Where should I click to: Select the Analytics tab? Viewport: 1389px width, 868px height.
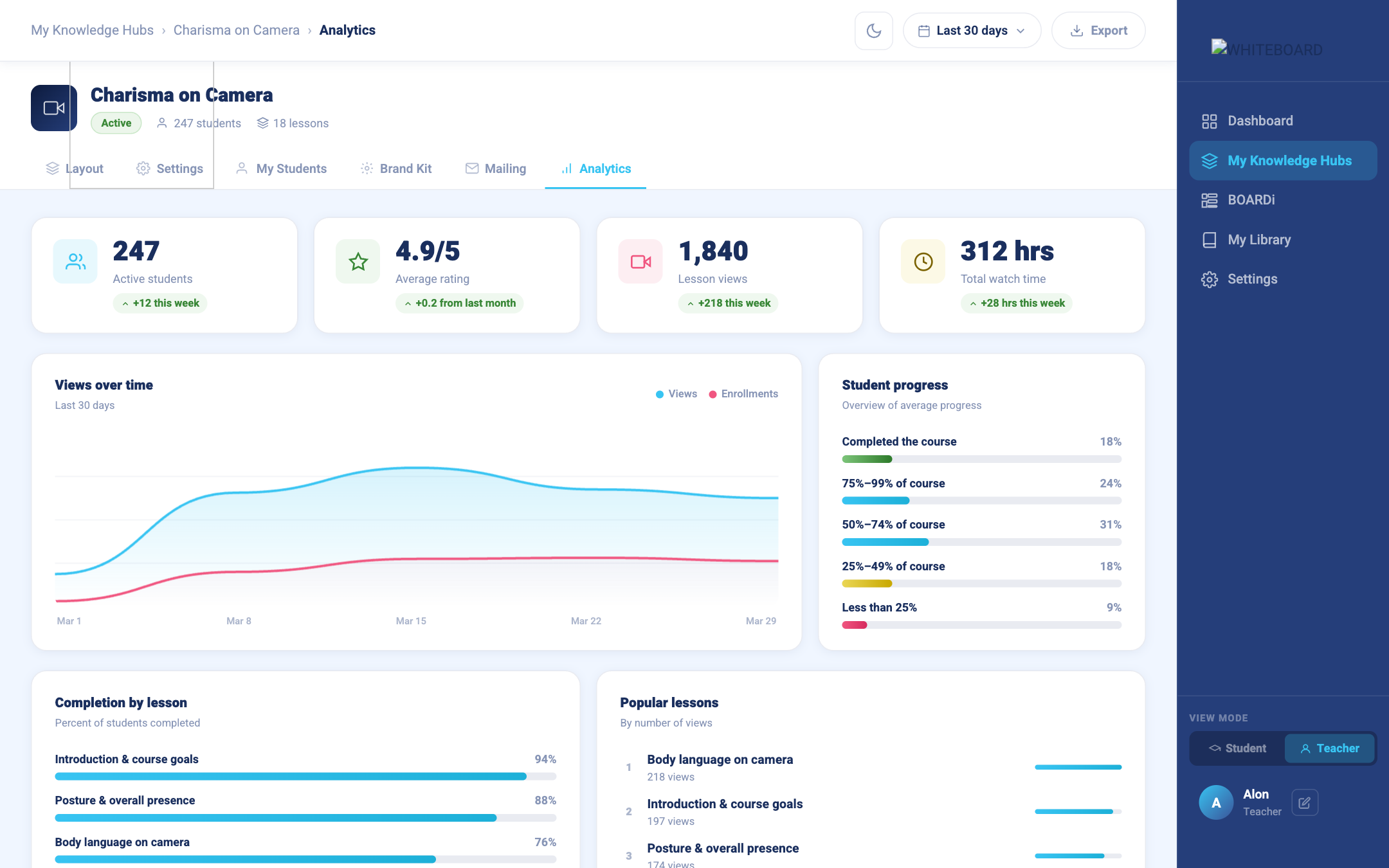(595, 168)
